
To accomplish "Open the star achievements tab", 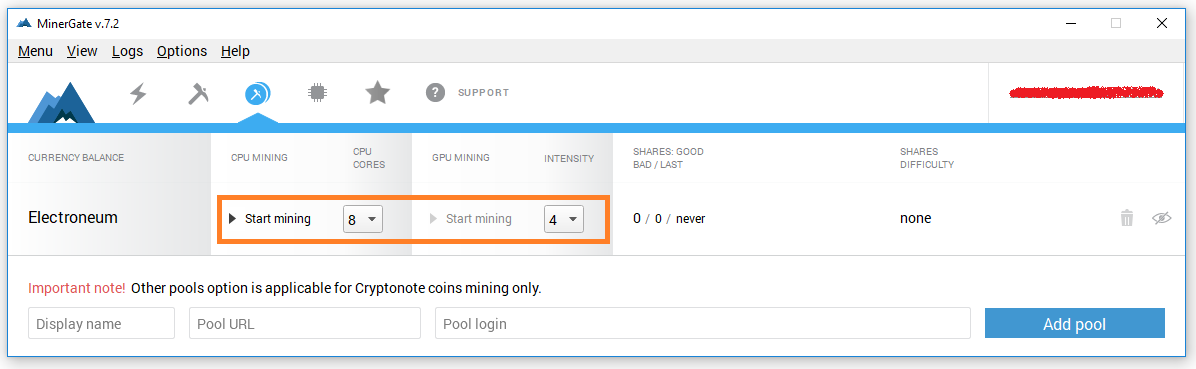I will (x=378, y=93).
